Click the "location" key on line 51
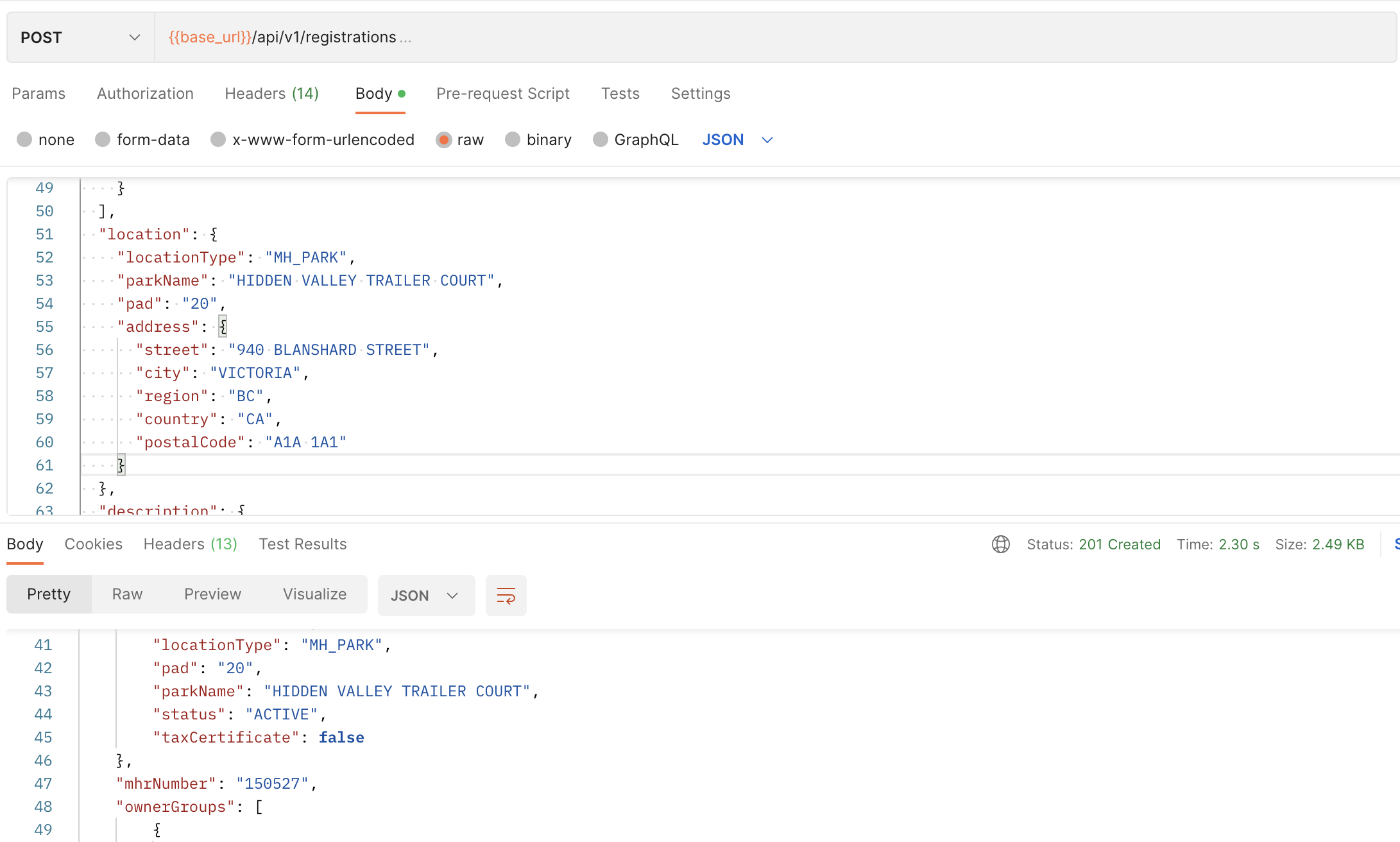This screenshot has height=842, width=1400. click(x=144, y=234)
